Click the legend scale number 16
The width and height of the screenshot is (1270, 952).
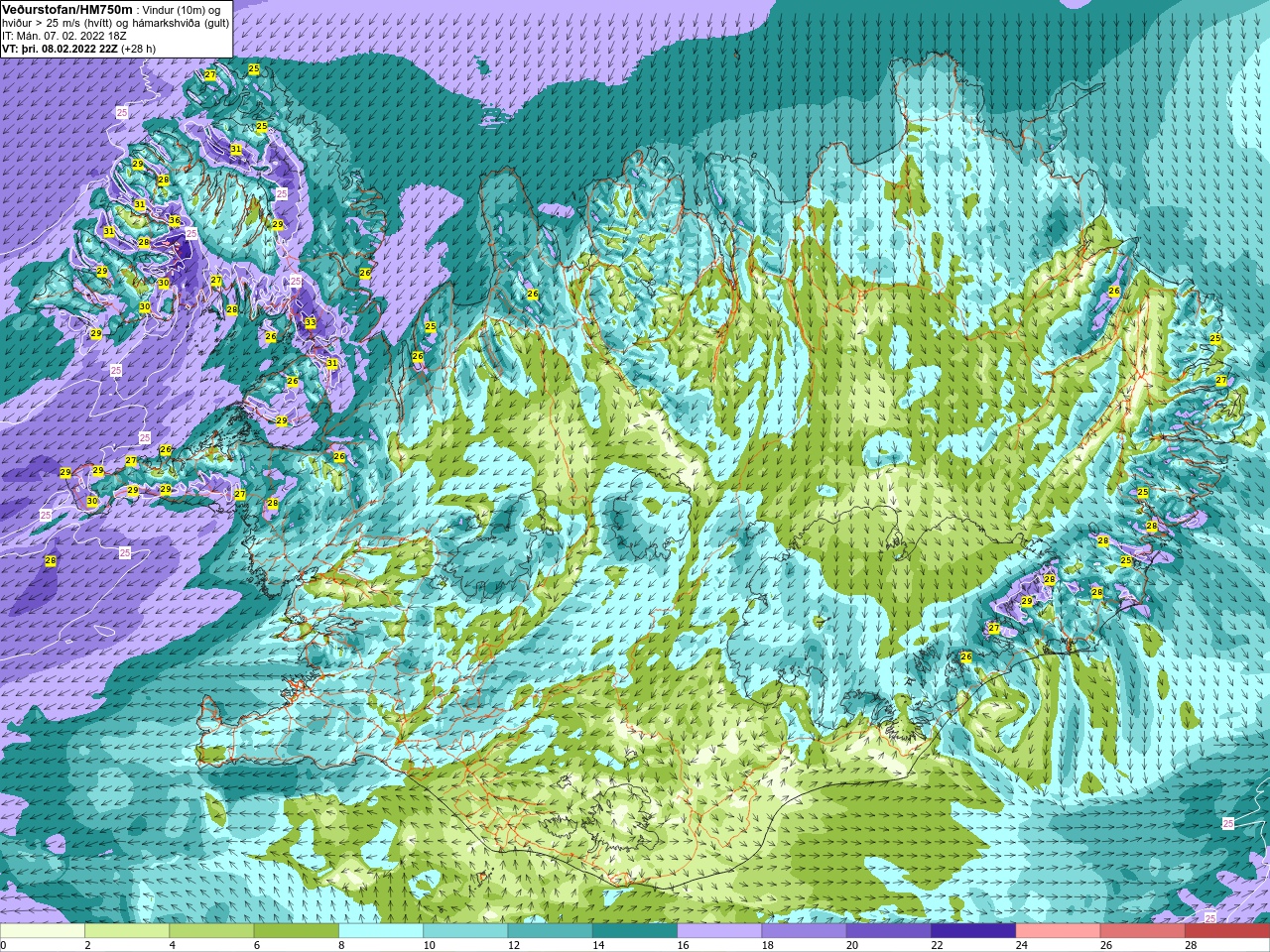click(x=683, y=945)
